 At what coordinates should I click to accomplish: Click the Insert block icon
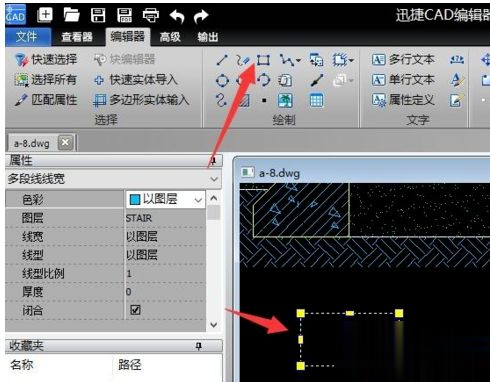(316, 60)
